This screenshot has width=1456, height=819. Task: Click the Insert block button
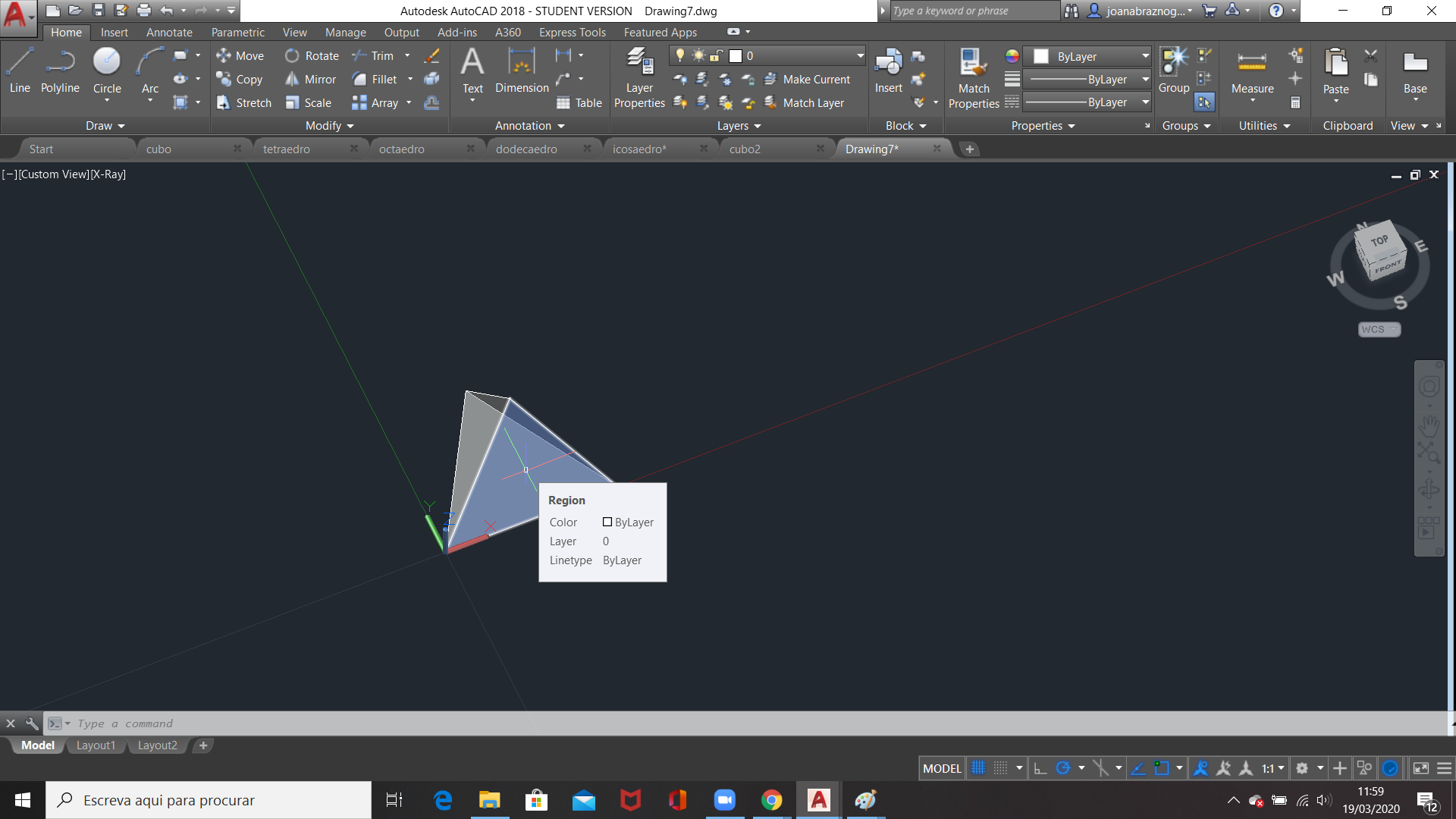[888, 71]
